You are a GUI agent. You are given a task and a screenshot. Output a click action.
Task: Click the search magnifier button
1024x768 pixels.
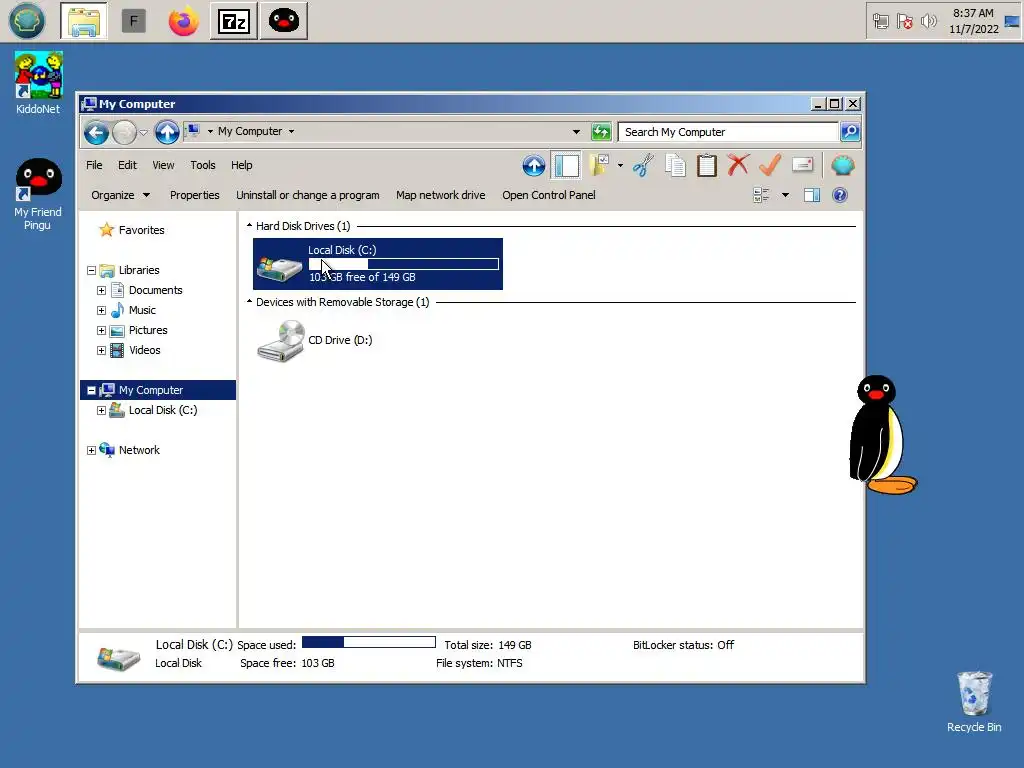click(x=850, y=132)
